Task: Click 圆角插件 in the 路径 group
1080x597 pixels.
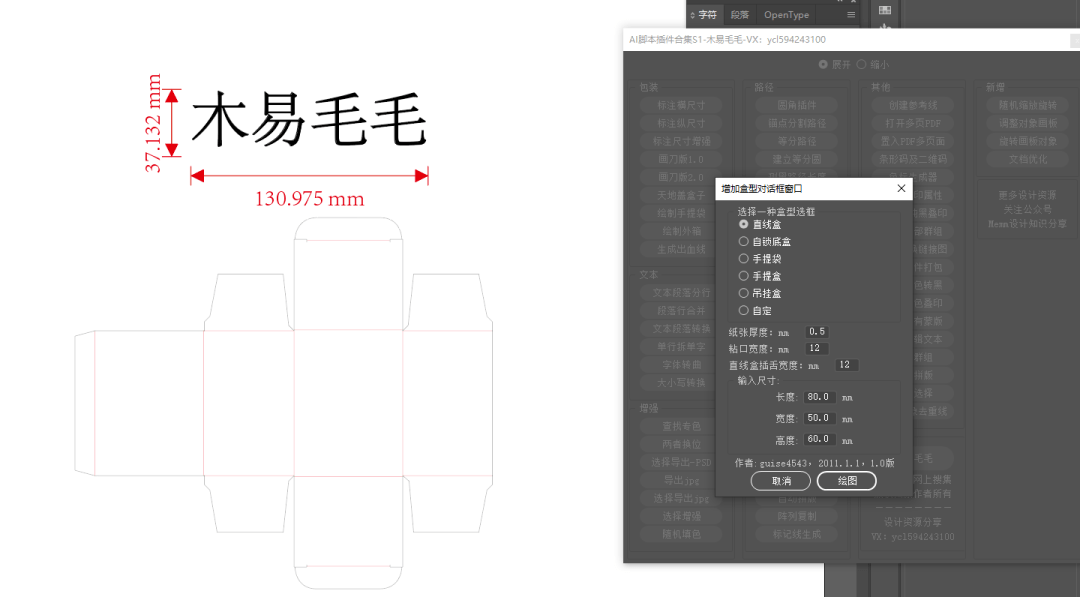Action: 796,105
